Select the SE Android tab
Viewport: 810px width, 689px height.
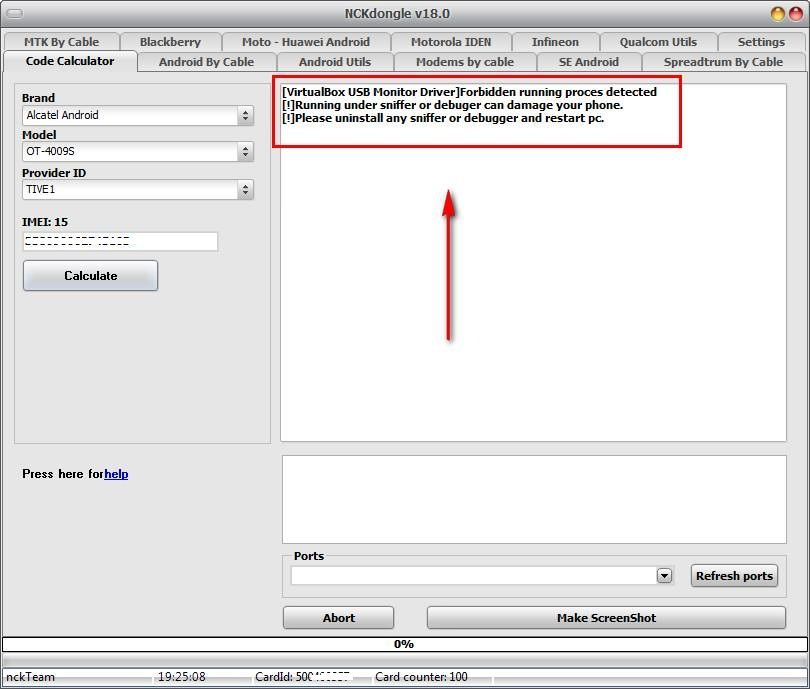[x=589, y=62]
